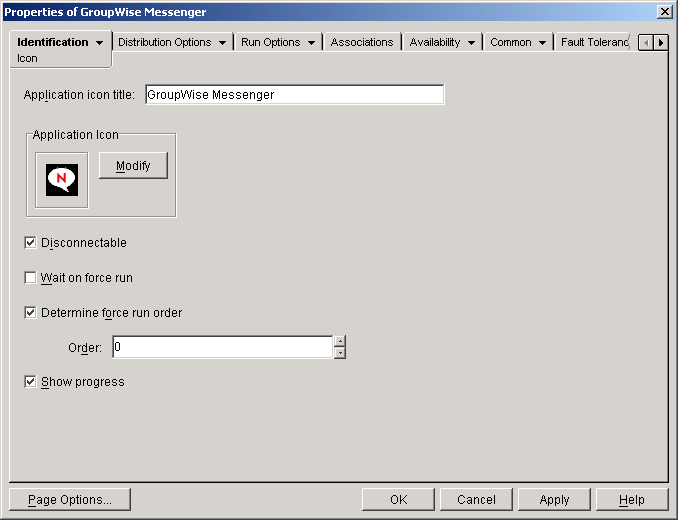Screen dimensions: 678x520
Task: Open Help for this dialog
Action: (x=632, y=500)
